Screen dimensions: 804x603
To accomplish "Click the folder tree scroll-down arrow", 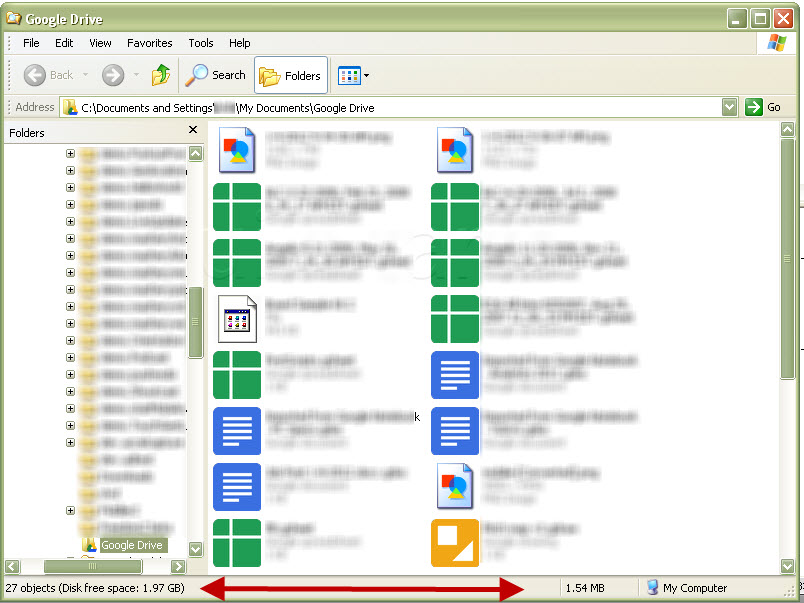I will (195, 549).
